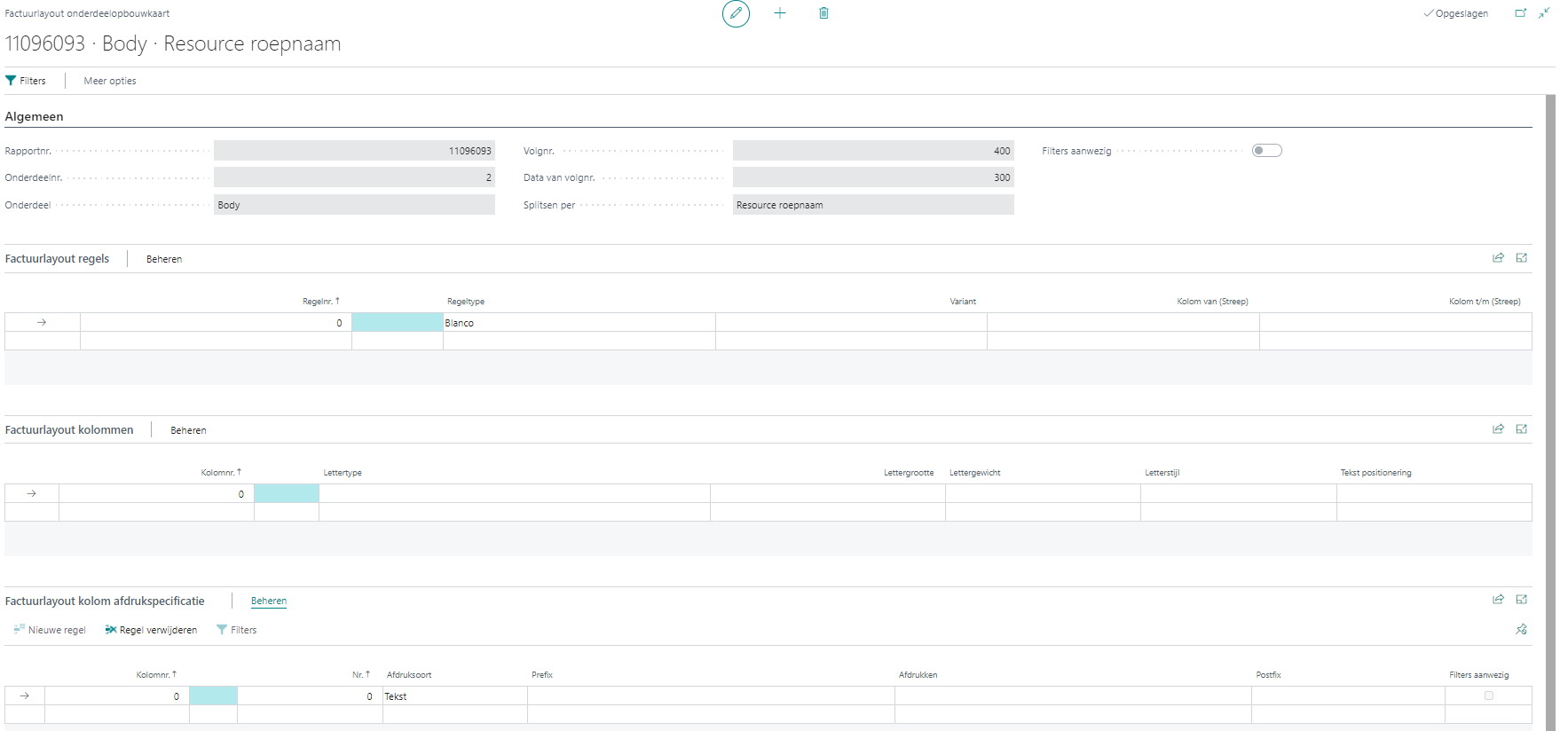Click share icon in Factuurlayout regels
The height and width of the screenshot is (731, 1568).
tap(1498, 258)
